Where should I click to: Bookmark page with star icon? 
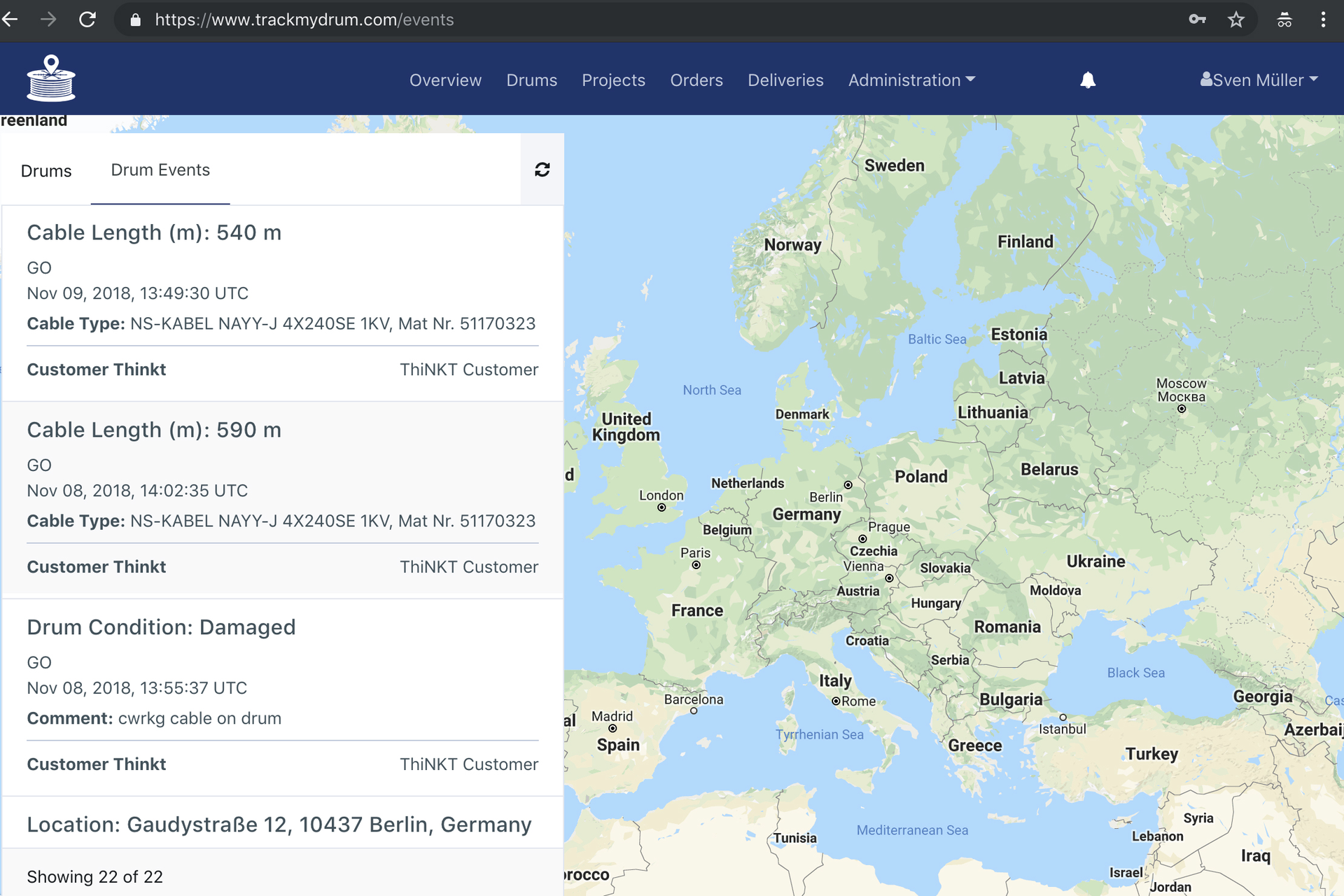click(x=1236, y=20)
